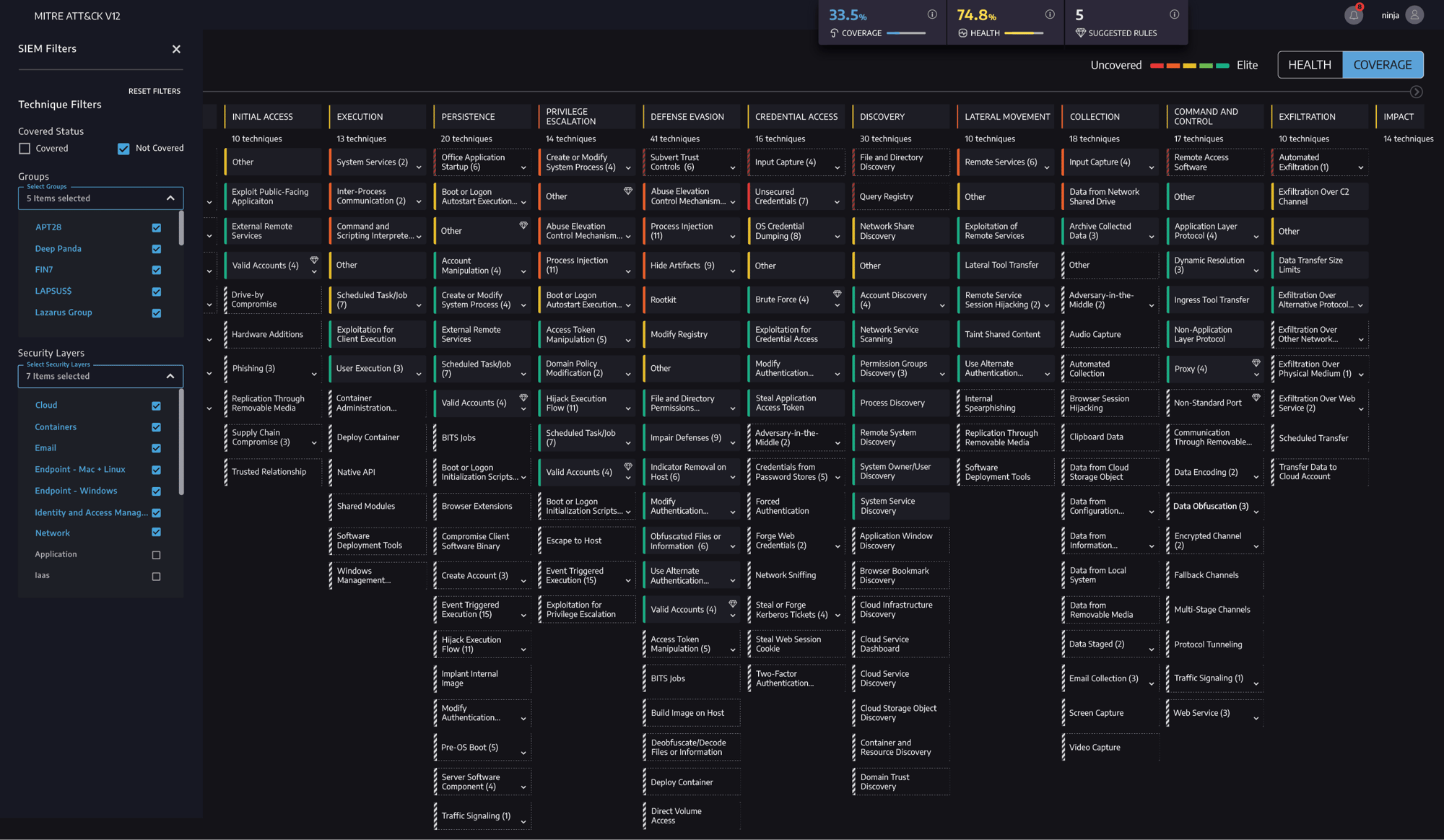Click diamond icon on Persistence Other
This screenshot has height=840, width=1444.
pyautogui.click(x=523, y=226)
